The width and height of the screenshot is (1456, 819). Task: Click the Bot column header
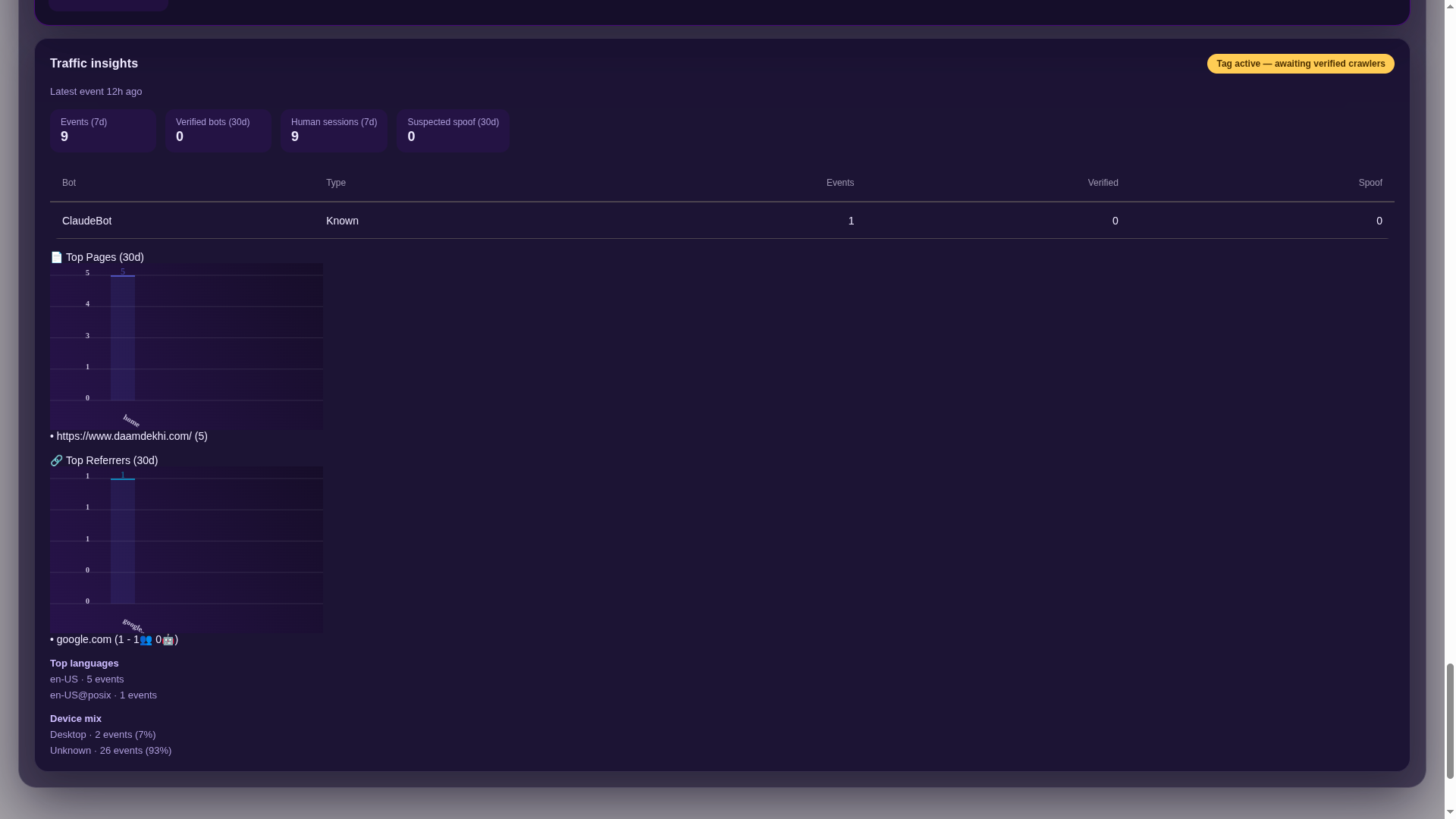click(69, 183)
